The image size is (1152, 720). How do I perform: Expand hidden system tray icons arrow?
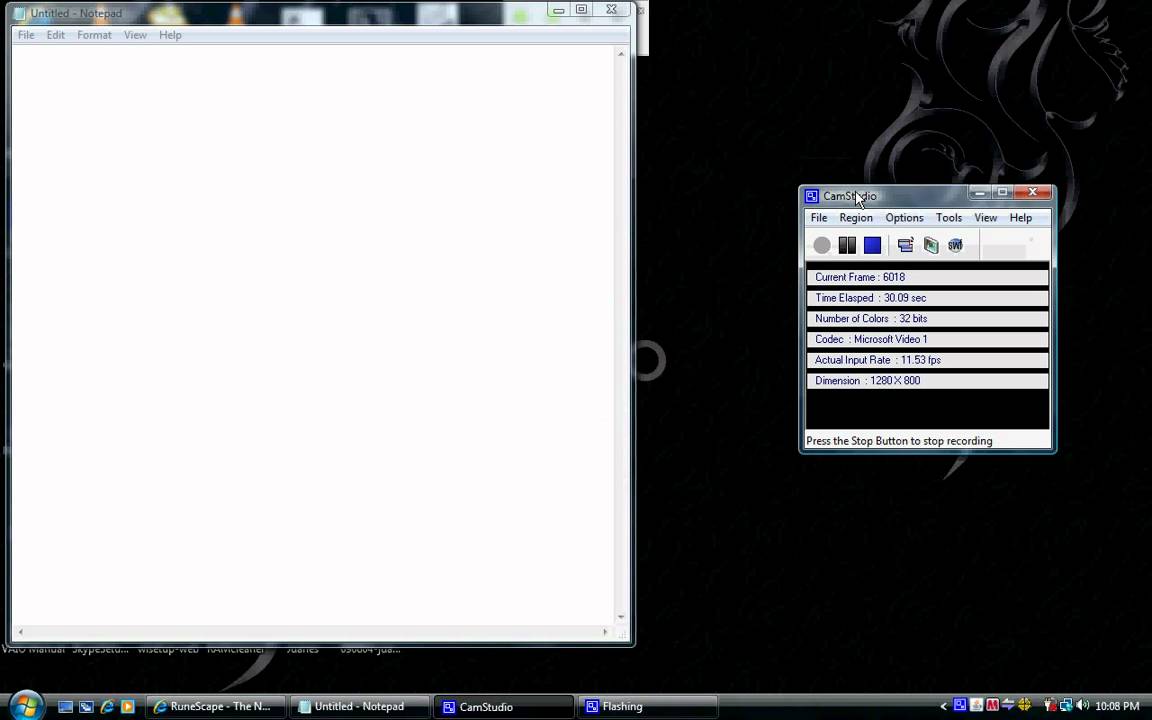pyautogui.click(x=943, y=706)
